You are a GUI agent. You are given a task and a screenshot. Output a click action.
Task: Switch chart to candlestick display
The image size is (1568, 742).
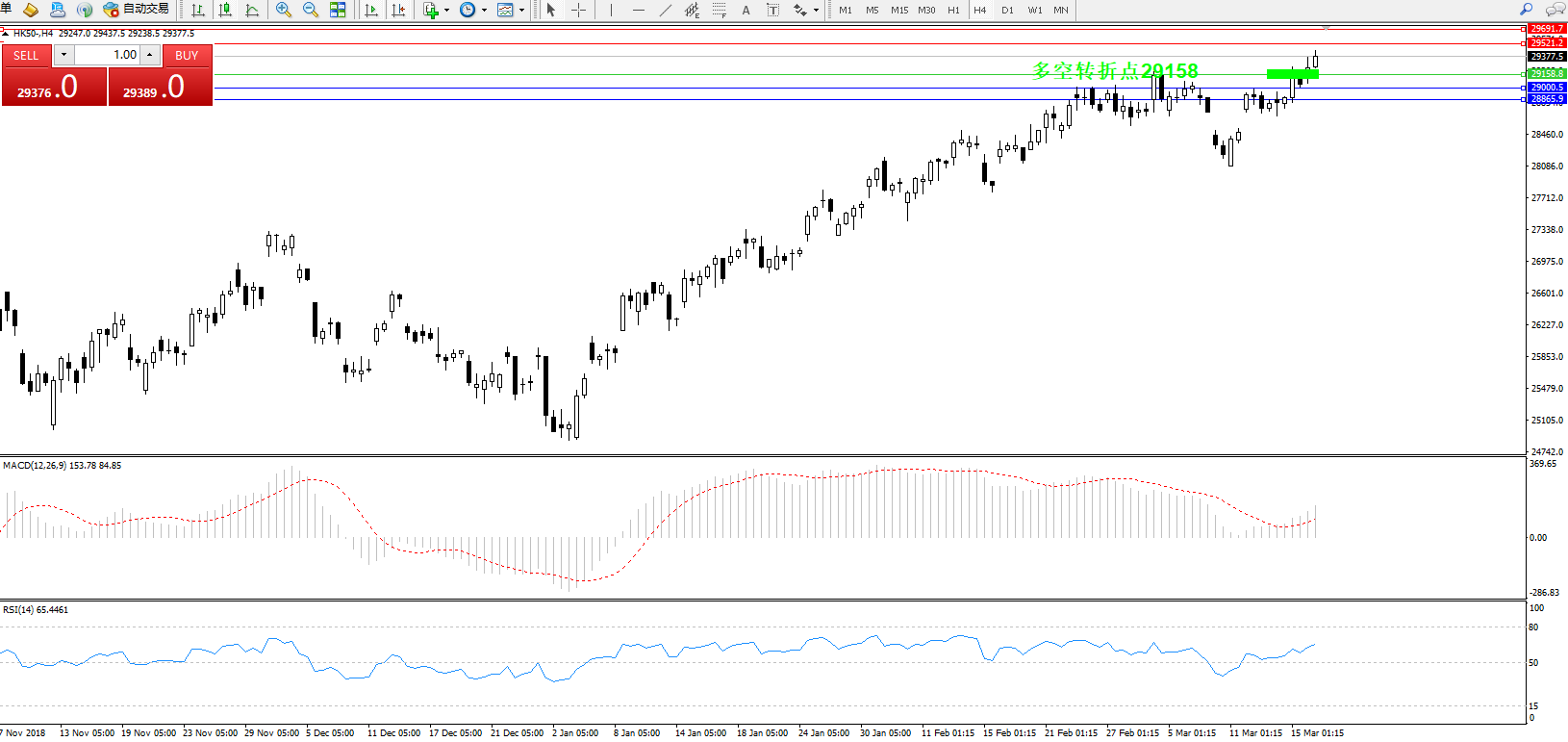(x=225, y=10)
